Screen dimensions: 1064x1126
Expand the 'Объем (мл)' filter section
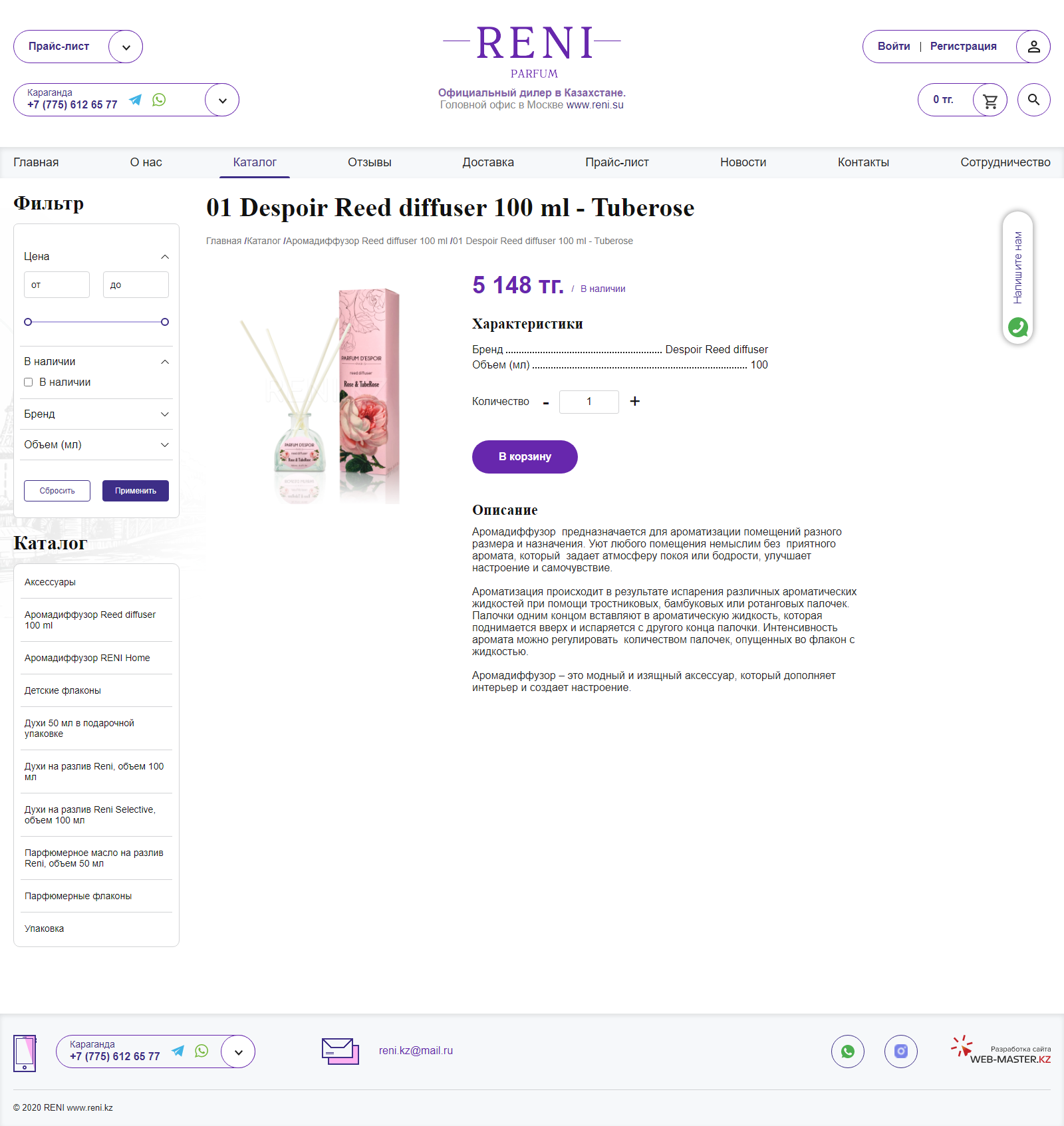click(165, 445)
